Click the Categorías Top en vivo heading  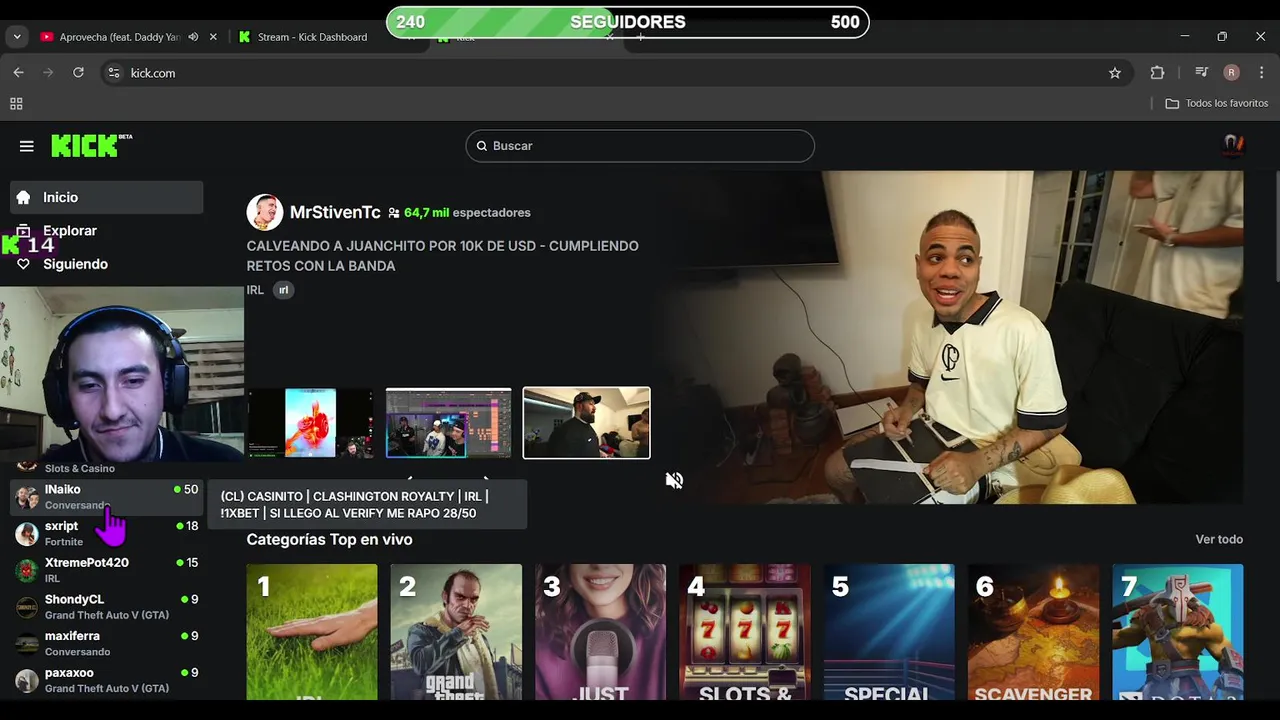point(329,539)
